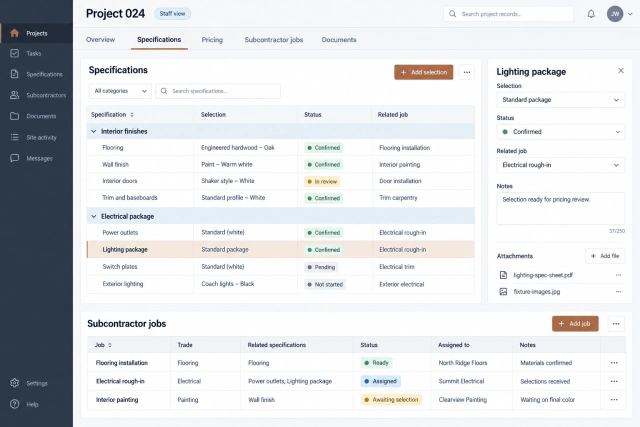This screenshot has width=640, height=427.
Task: Open options for lighting-spec-sheet.pdf attachment
Action: [618, 275]
